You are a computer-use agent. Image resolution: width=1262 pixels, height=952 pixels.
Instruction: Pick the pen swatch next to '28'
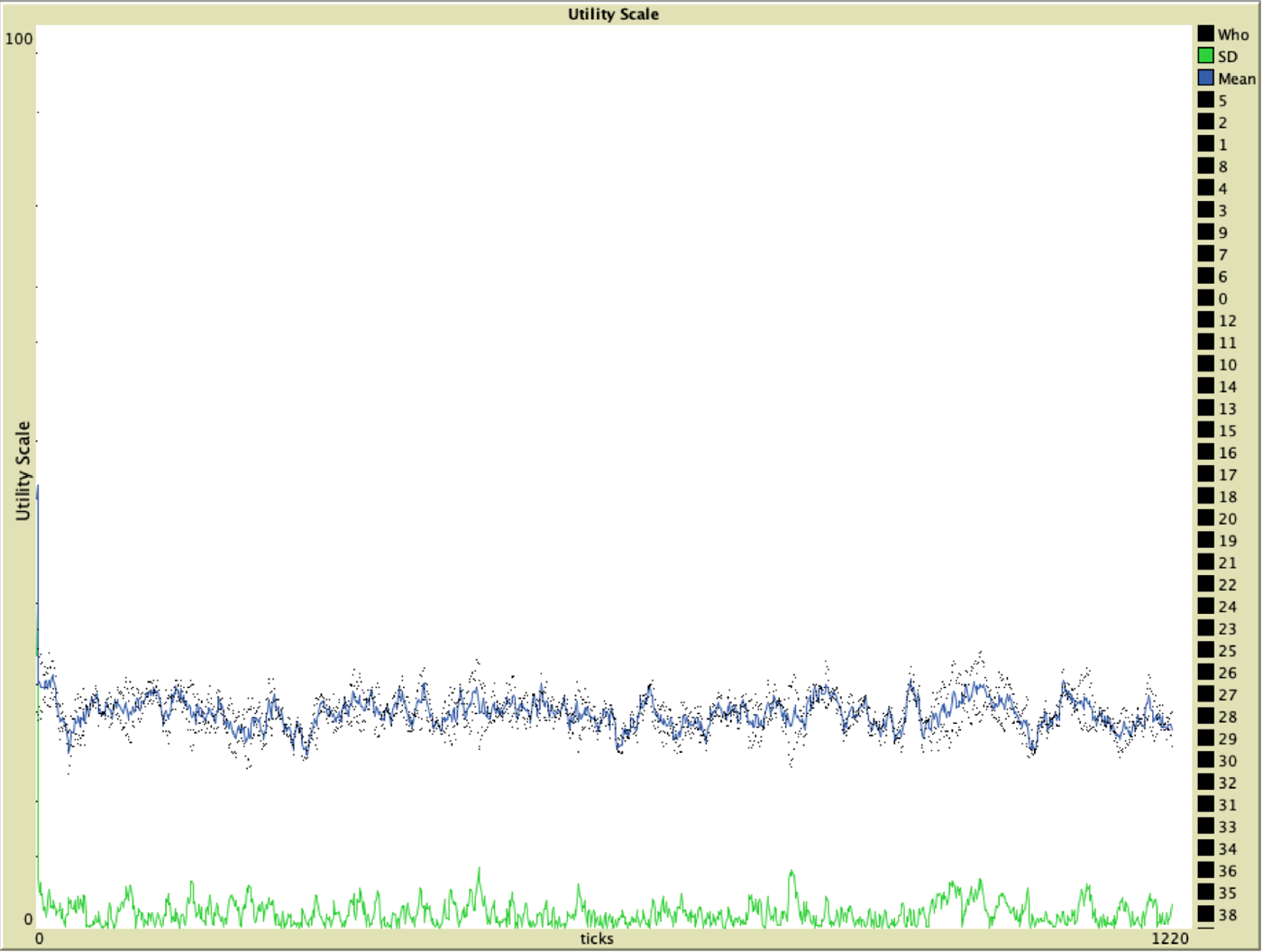tap(1205, 716)
